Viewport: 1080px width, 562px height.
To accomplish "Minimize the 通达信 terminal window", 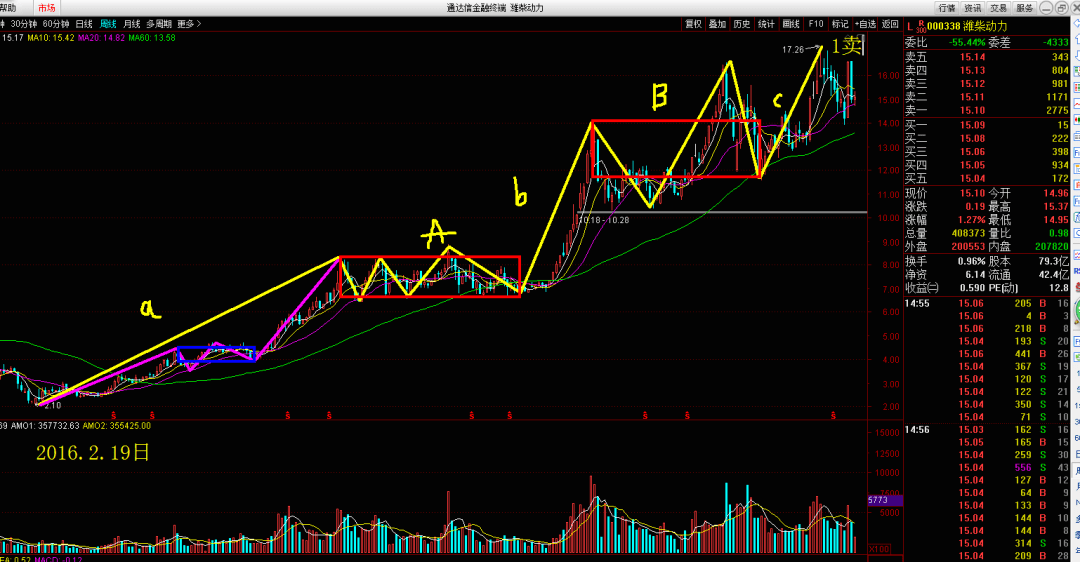I will pyautogui.click(x=1046, y=8).
